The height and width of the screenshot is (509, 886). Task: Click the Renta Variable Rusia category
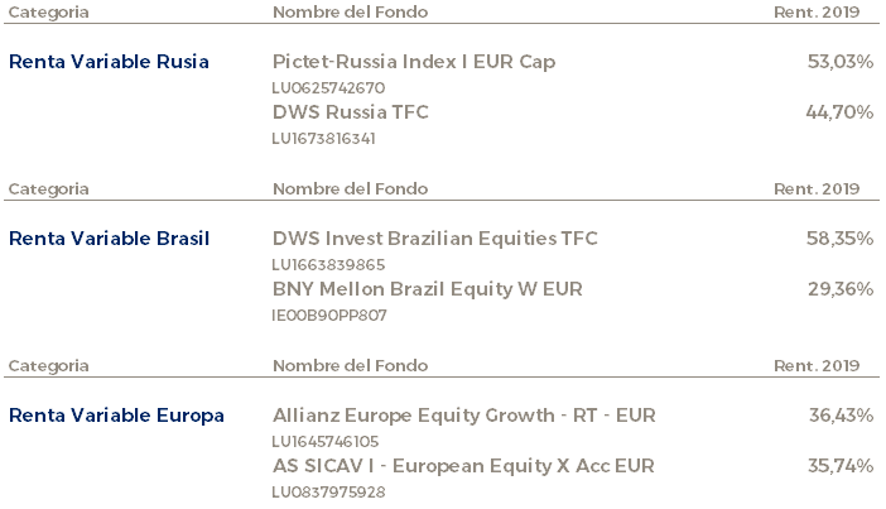click(x=109, y=62)
